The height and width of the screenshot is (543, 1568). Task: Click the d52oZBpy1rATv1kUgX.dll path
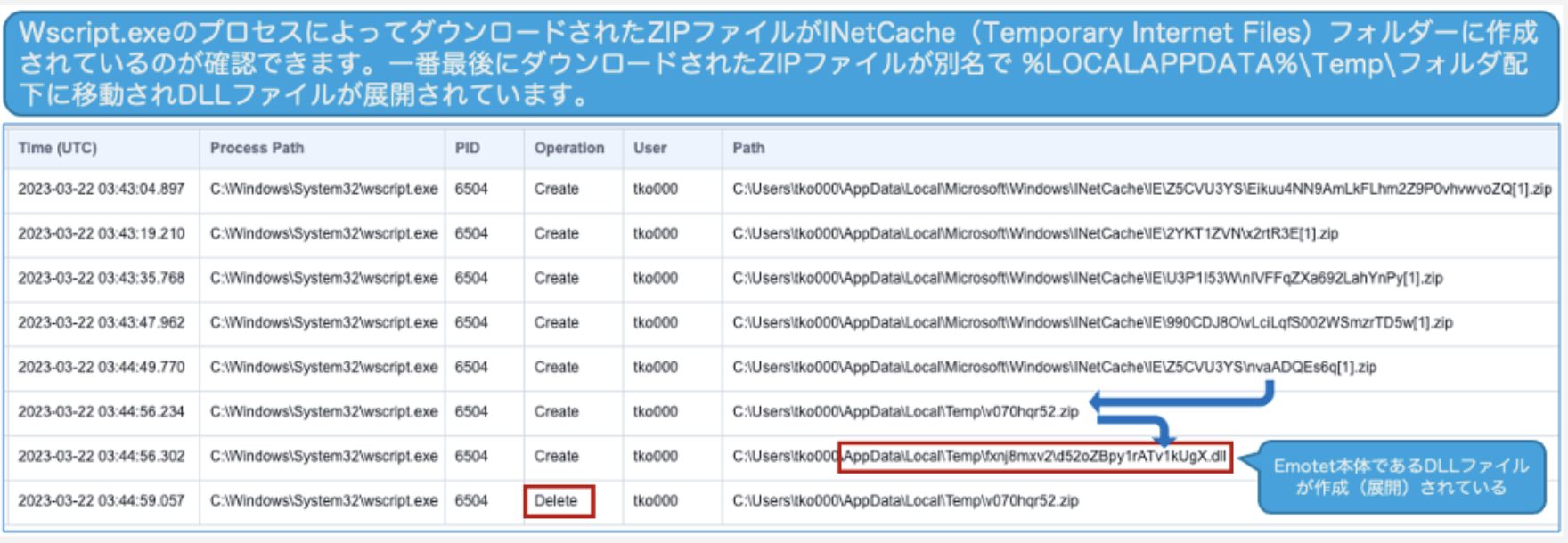(980, 456)
